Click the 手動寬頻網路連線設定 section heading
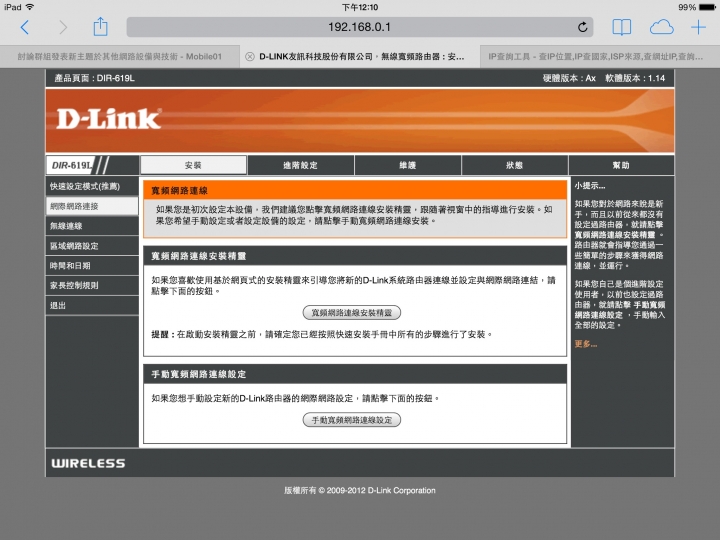720x540 pixels. point(199,374)
